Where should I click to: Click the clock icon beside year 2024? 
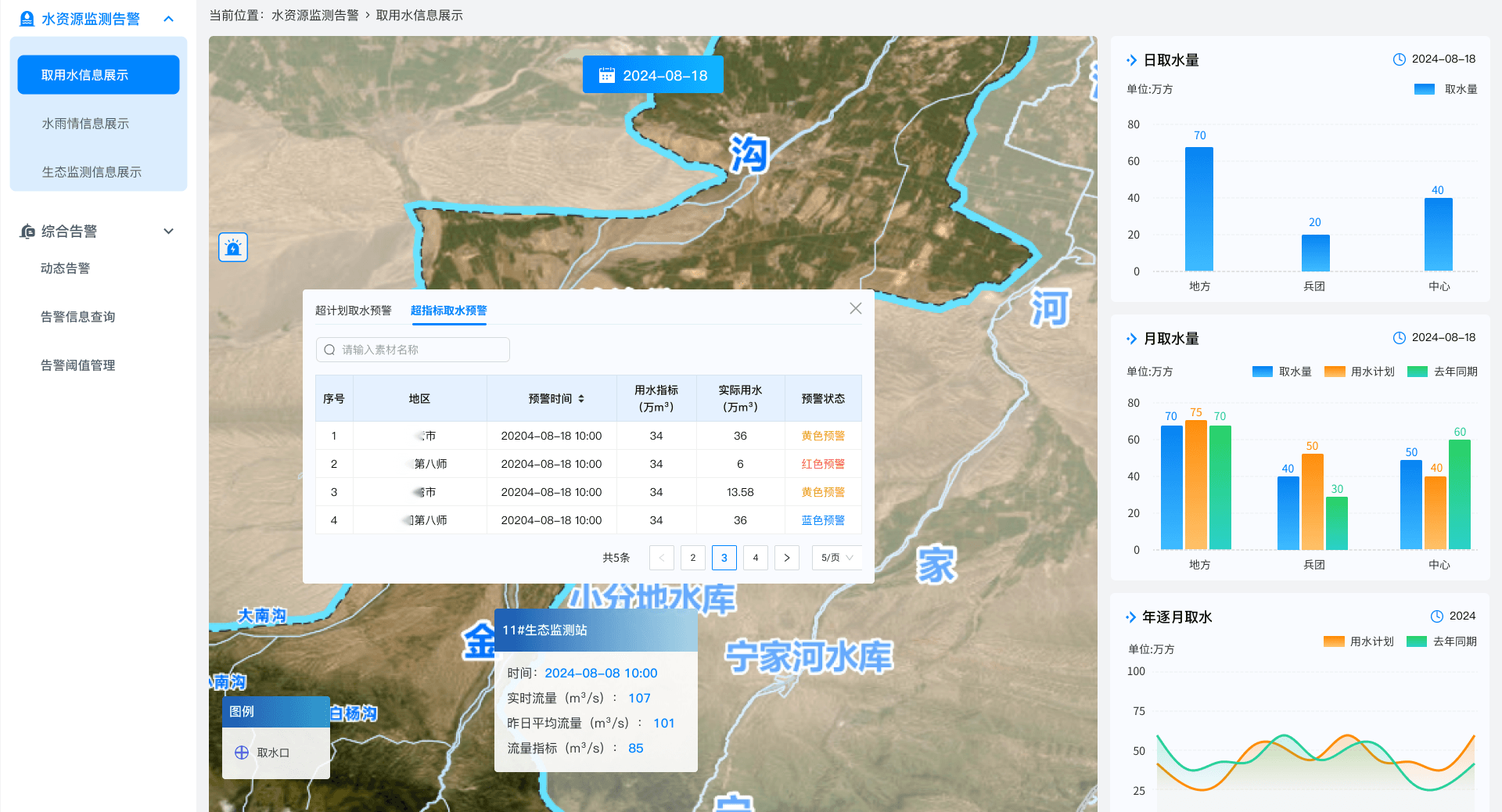tap(1437, 616)
